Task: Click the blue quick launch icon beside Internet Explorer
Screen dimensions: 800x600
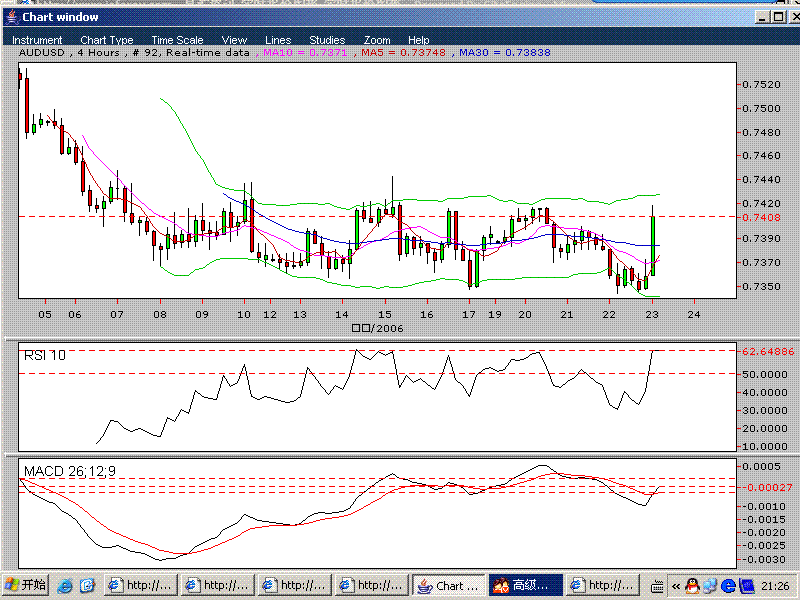Action: pyautogui.click(x=87, y=585)
